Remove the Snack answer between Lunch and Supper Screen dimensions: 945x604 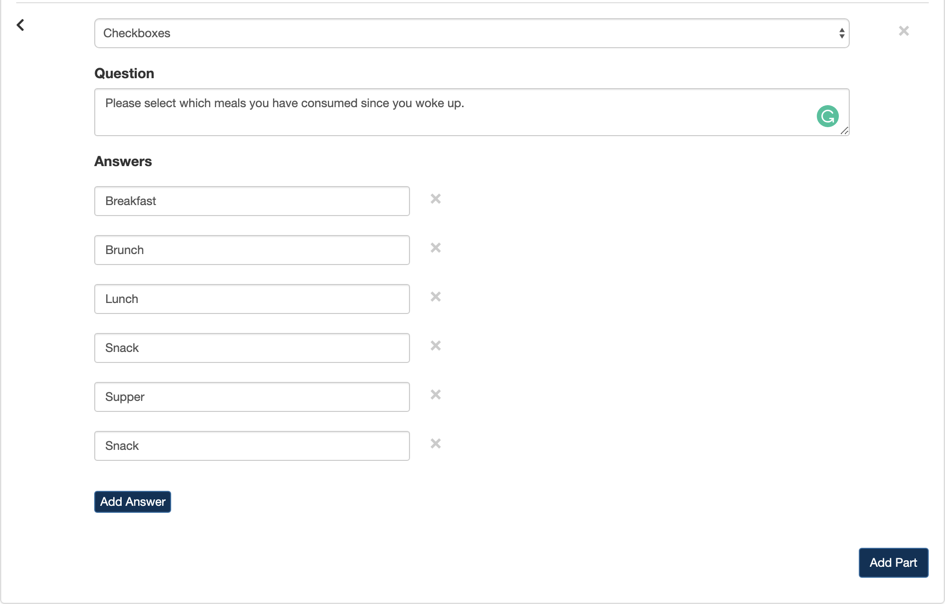click(436, 346)
